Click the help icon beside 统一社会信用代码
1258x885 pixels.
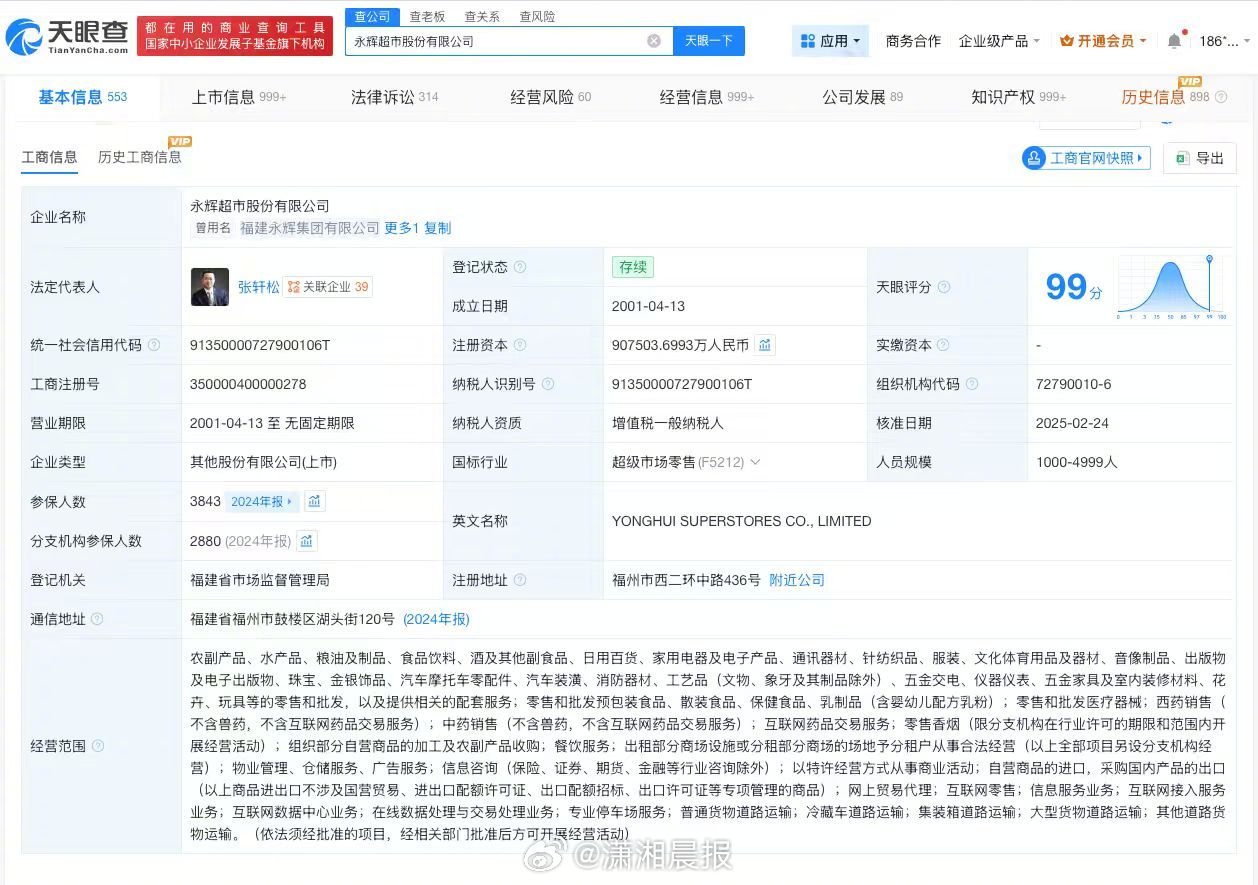click(x=154, y=345)
